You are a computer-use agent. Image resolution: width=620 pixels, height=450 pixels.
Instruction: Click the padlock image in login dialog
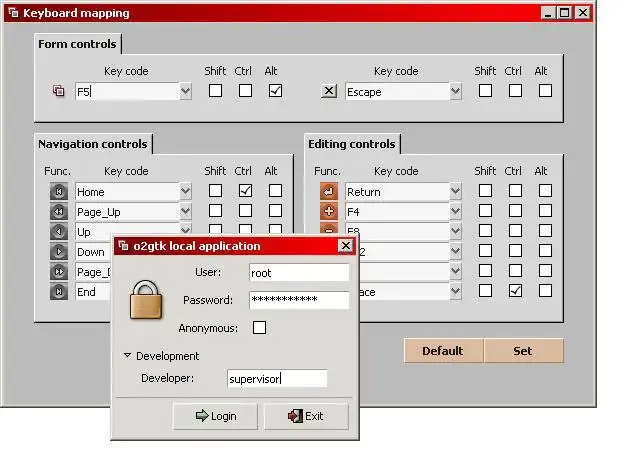pos(146,300)
